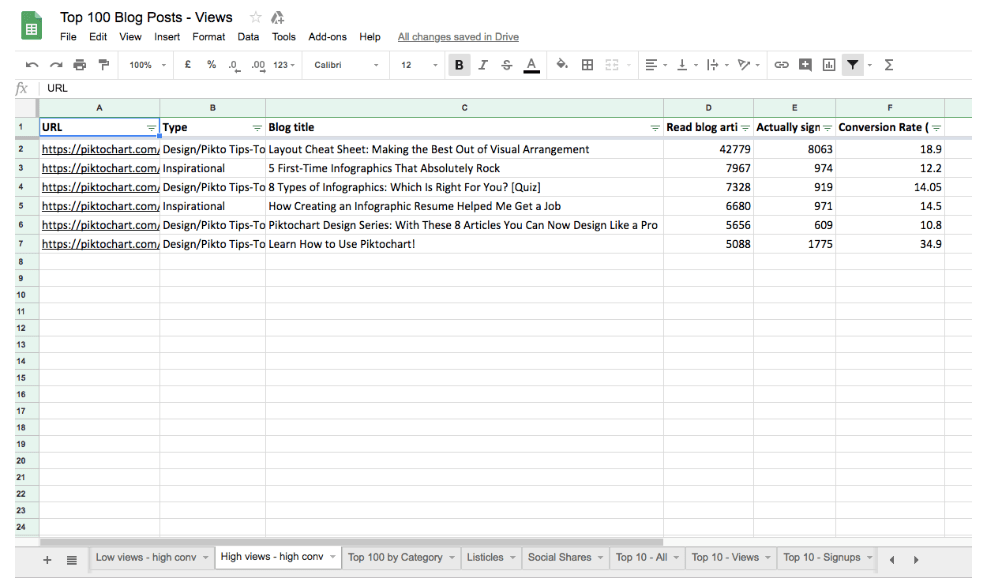The image size is (981, 578).
Task: Click the move to folder icon by title
Action: (278, 18)
